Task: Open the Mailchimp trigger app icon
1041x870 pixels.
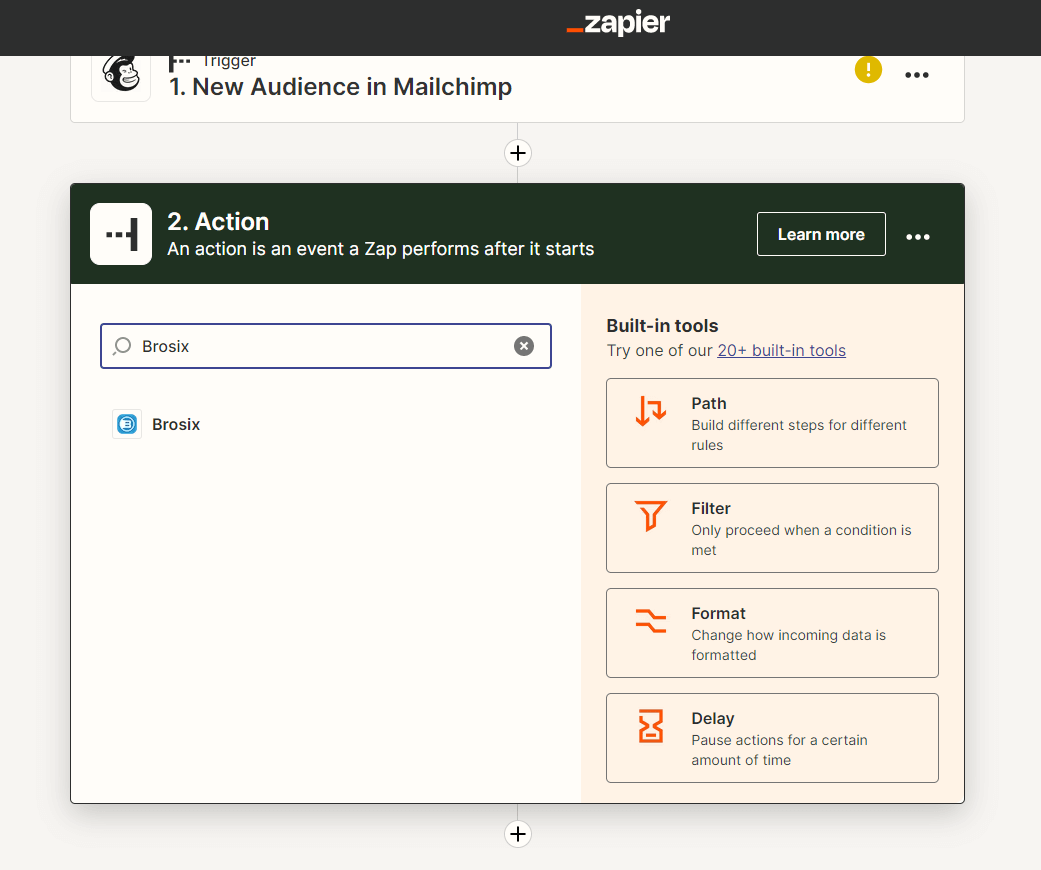Action: coord(121,76)
